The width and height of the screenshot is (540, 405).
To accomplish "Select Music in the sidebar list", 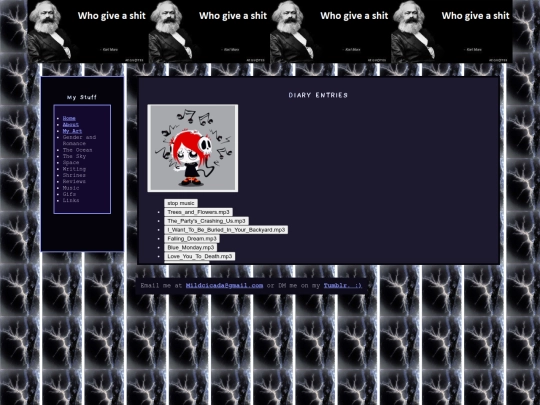I will pyautogui.click(x=71, y=188).
